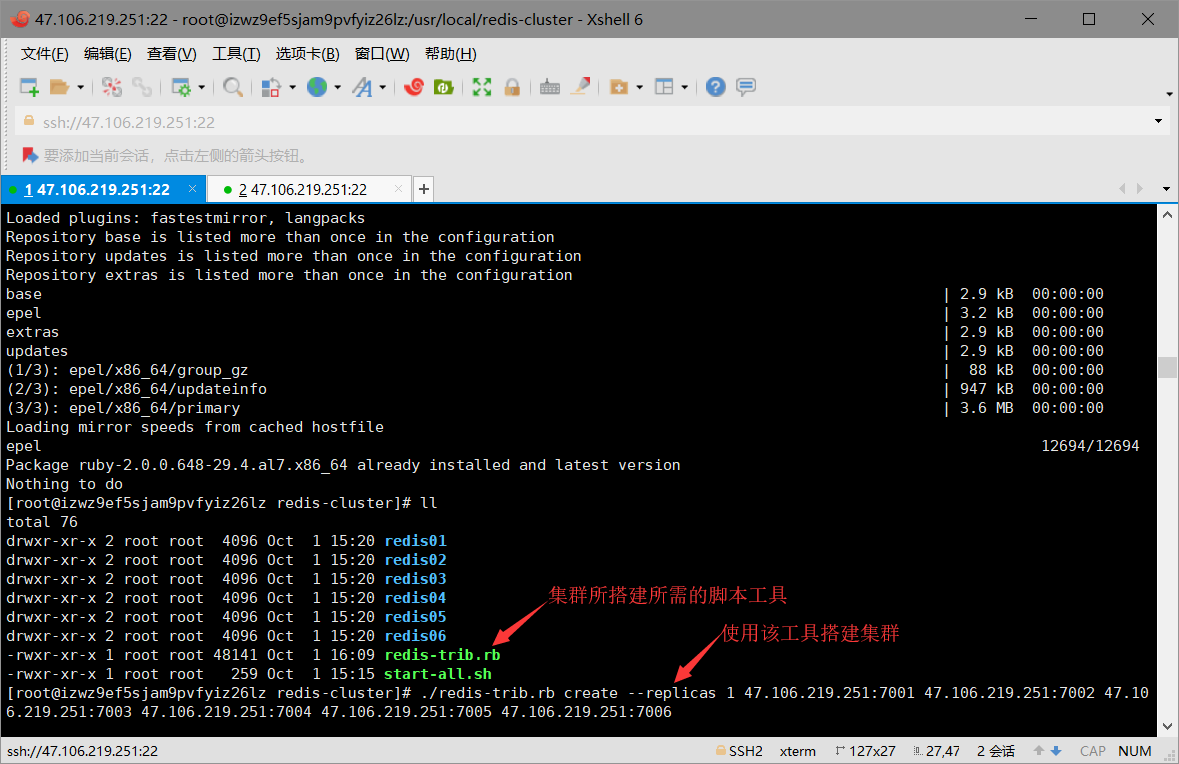Image resolution: width=1179 pixels, height=764 pixels.
Task: Open Help with question mark icon
Action: 716,87
